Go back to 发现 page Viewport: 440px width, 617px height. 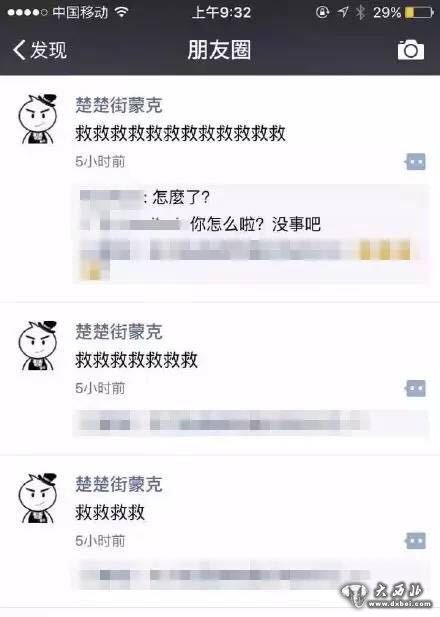[x=40, y=50]
